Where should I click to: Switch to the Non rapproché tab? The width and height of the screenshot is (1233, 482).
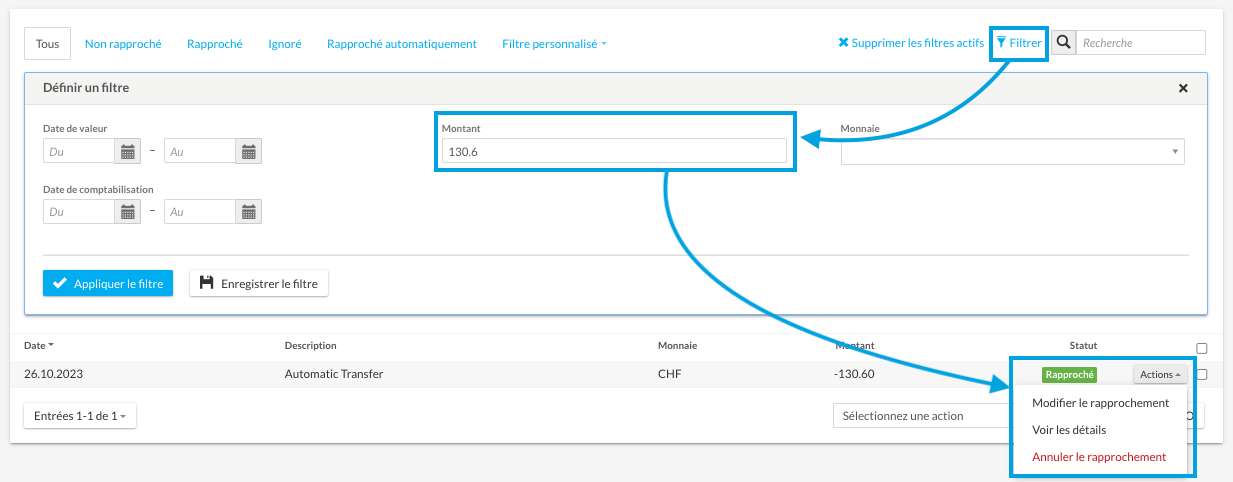(123, 44)
